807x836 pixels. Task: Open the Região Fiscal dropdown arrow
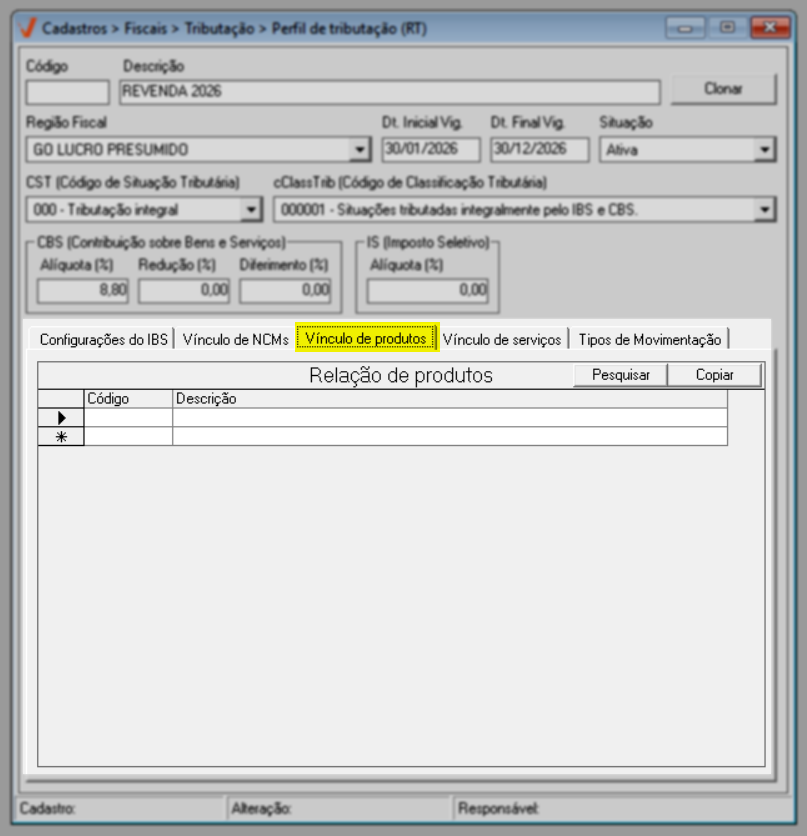[360, 150]
